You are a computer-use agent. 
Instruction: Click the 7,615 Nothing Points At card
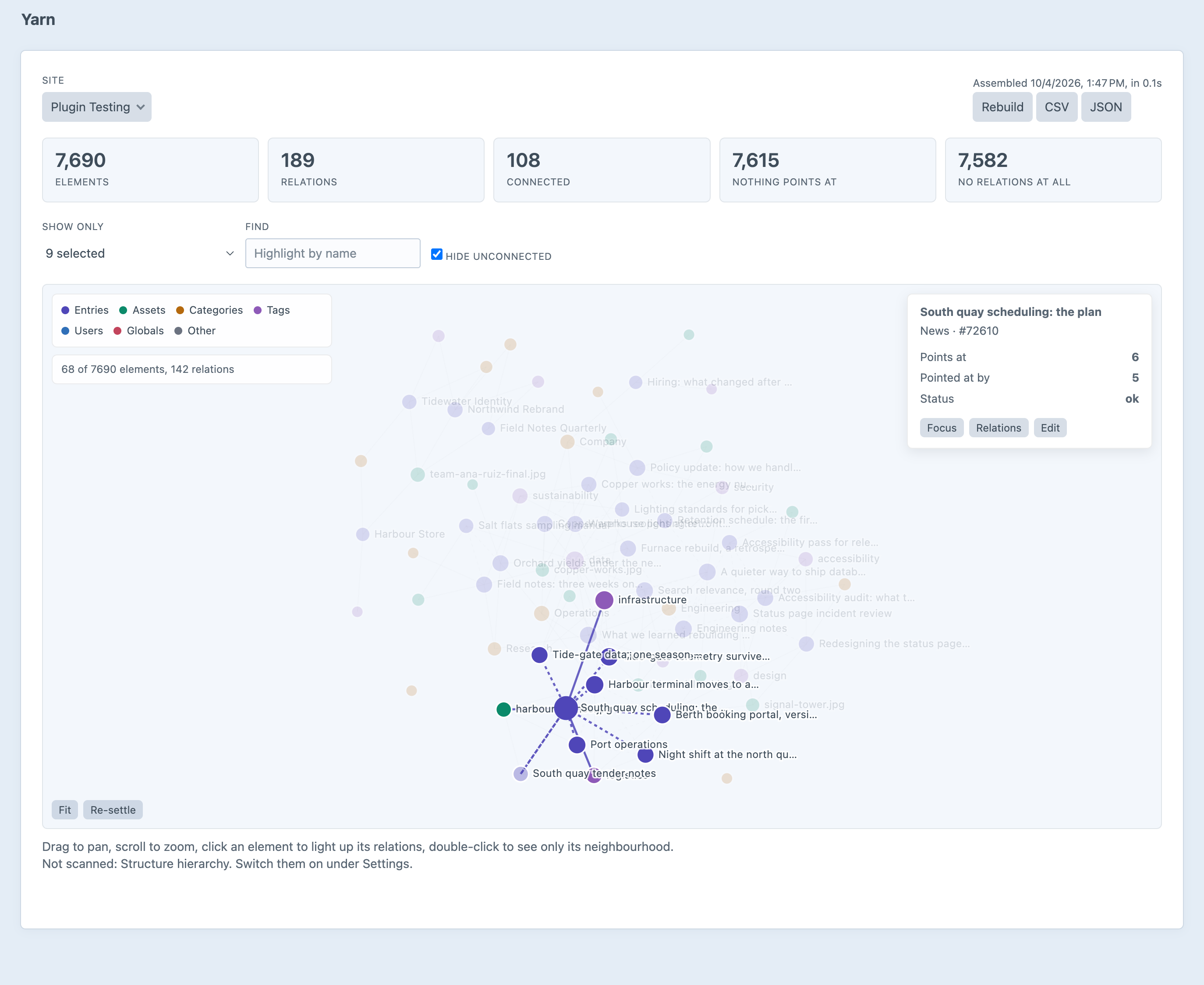pos(827,170)
